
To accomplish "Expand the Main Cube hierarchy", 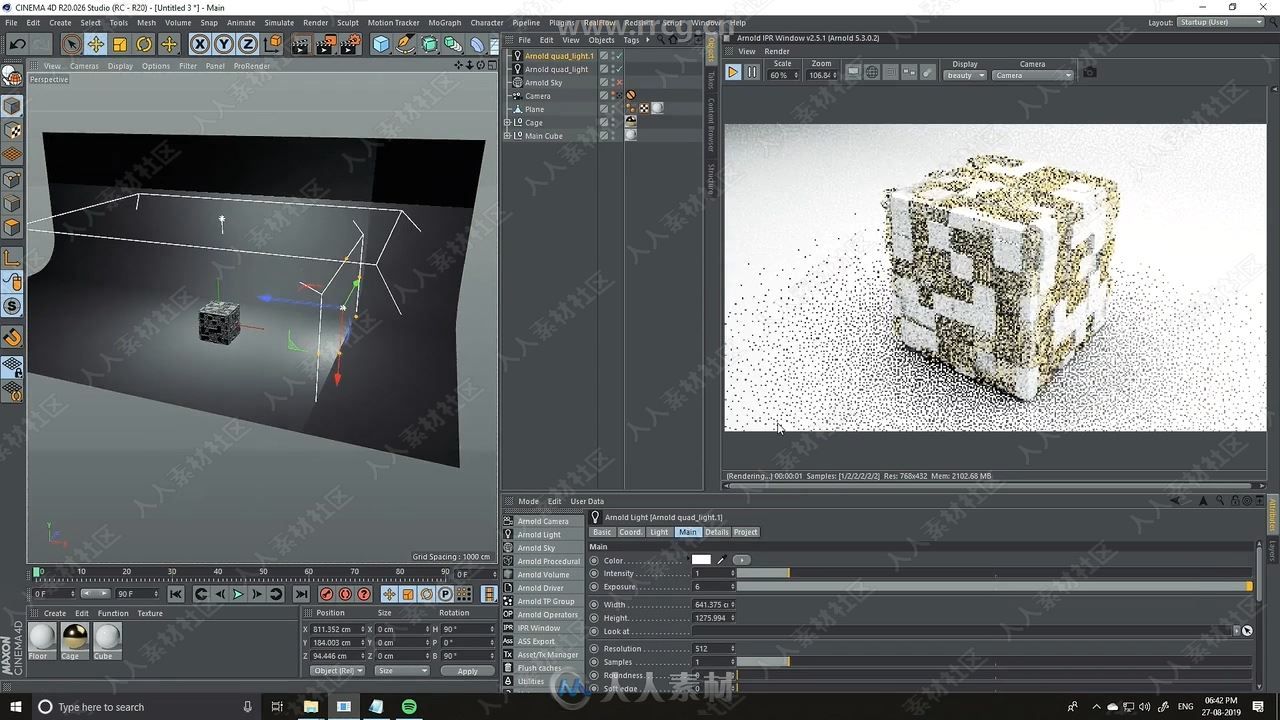I will 507,135.
